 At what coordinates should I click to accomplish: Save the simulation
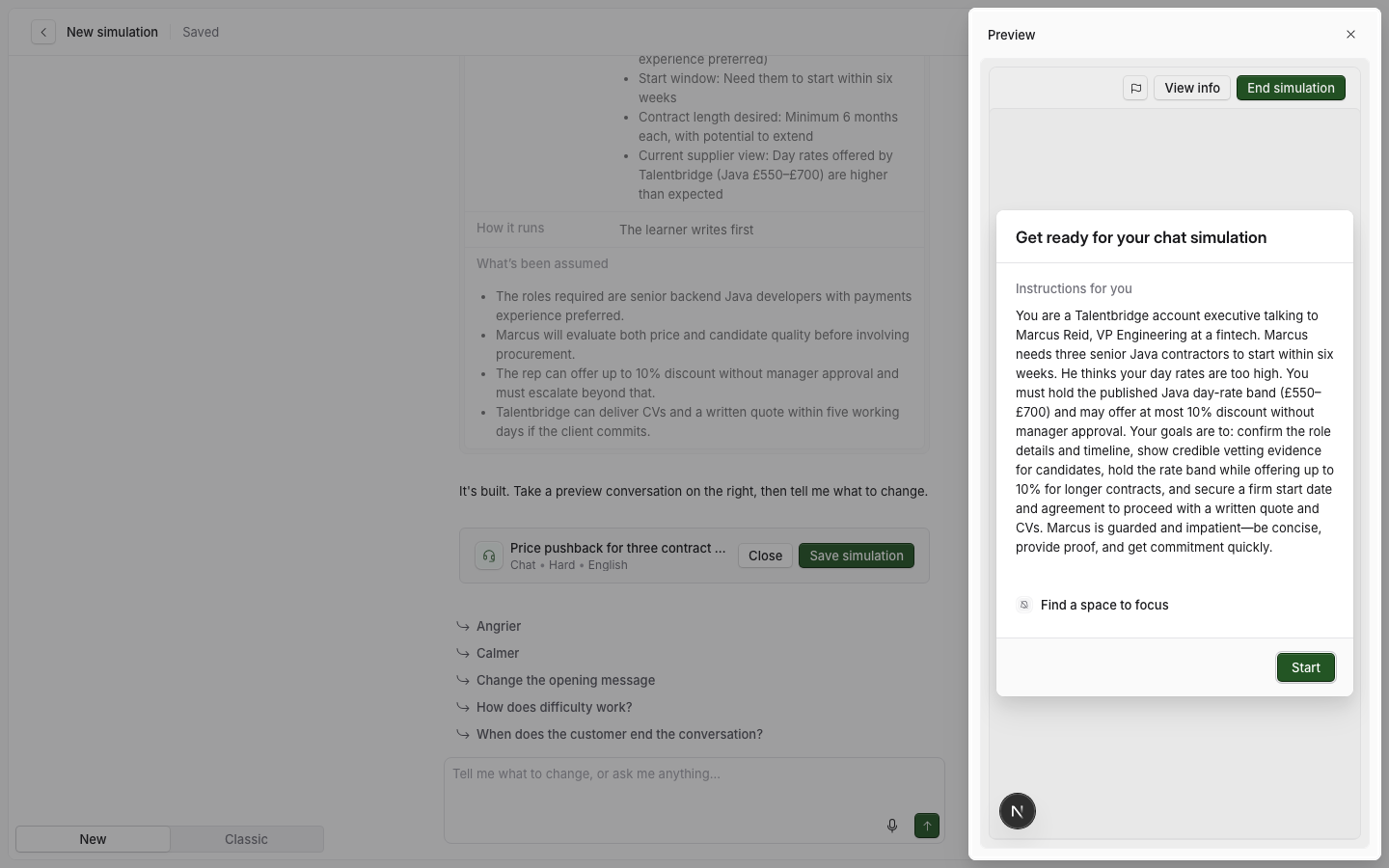click(857, 556)
